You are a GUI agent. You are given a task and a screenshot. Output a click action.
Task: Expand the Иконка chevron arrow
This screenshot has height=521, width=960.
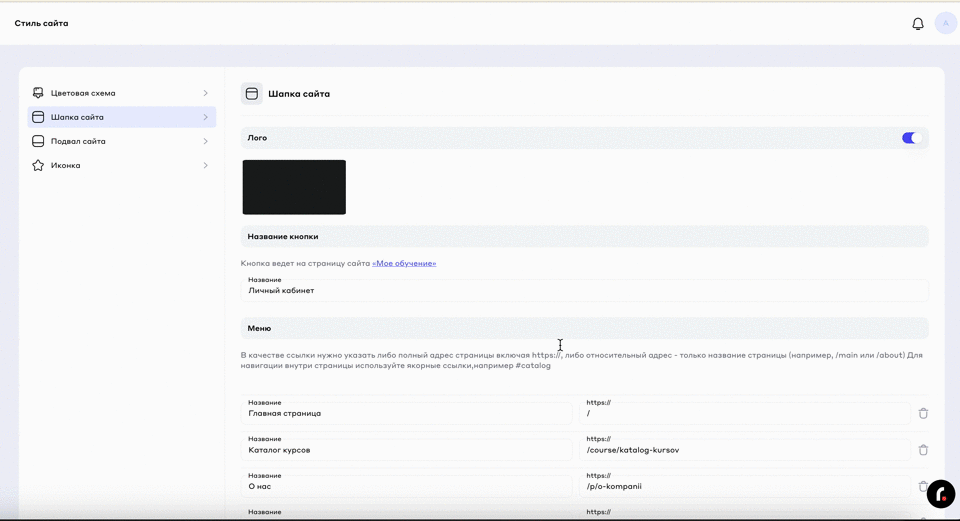[205, 165]
